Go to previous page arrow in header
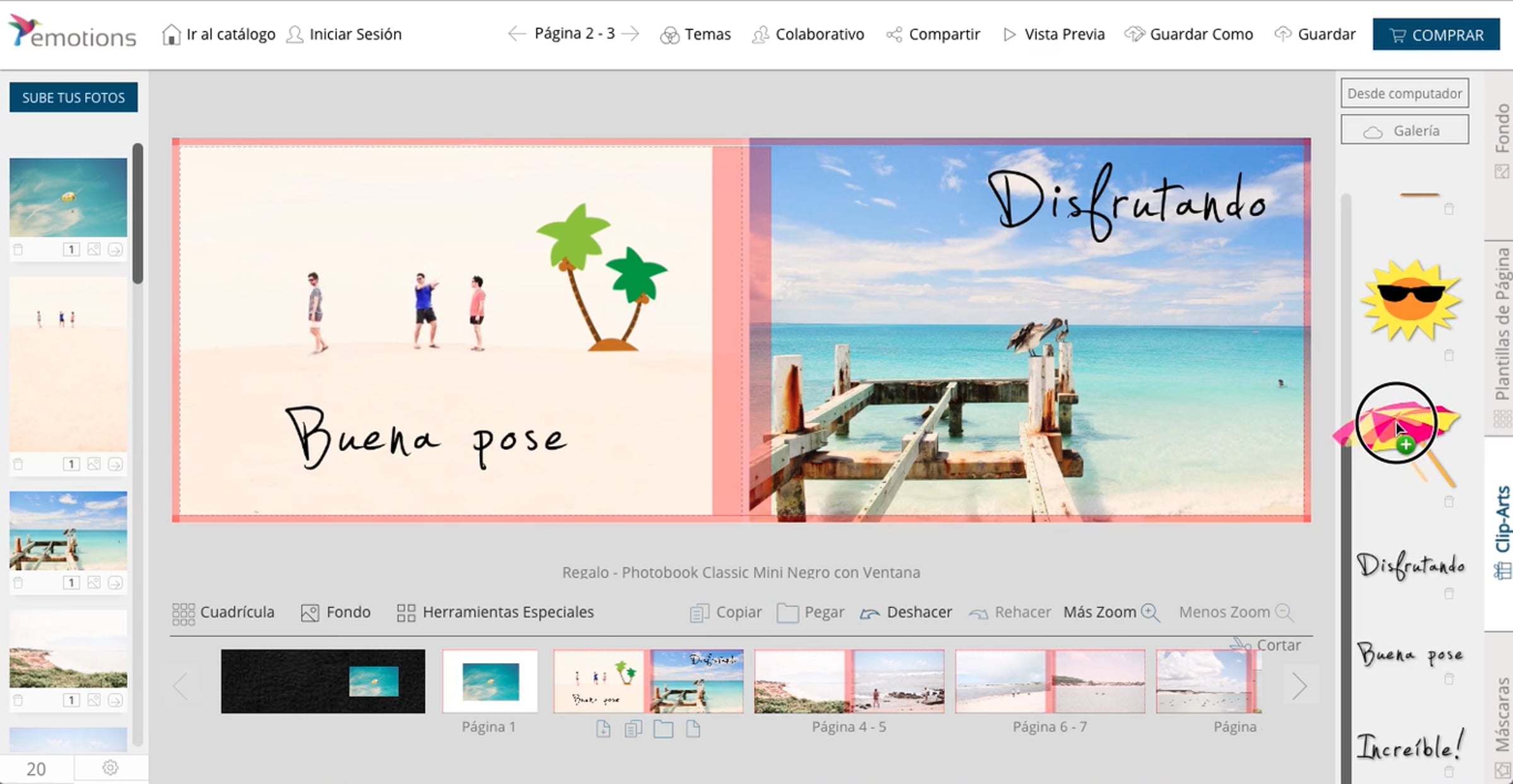The image size is (1513, 784). [516, 34]
